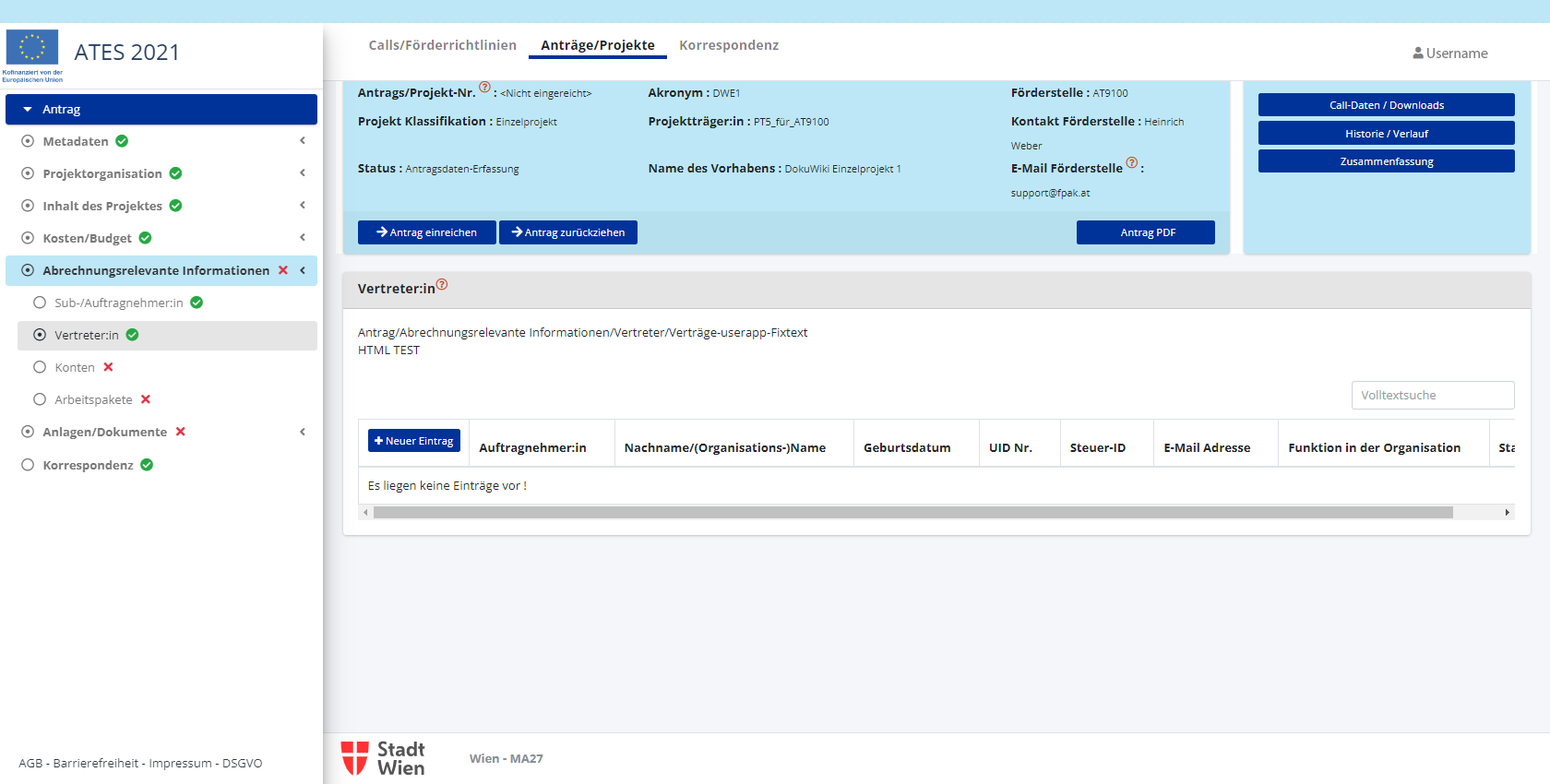Submit via Antrag einreichen button
This screenshot has width=1550, height=784.
(x=426, y=232)
